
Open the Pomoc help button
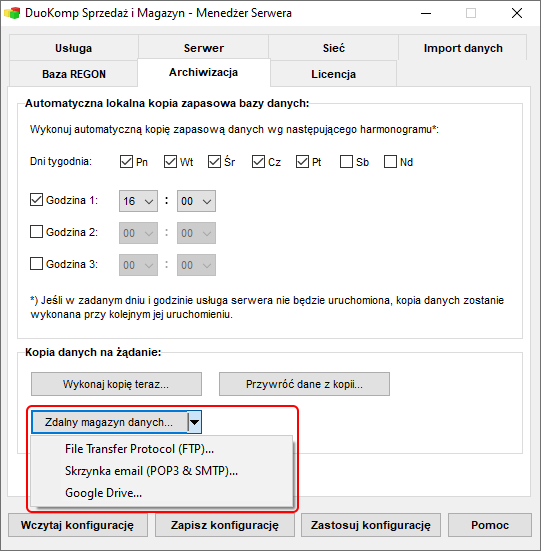pos(490,525)
